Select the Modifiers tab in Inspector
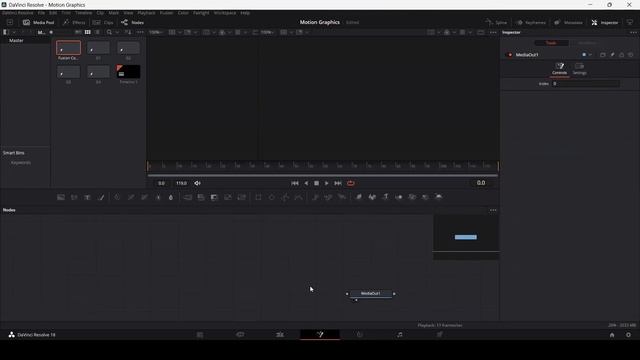This screenshot has width=640, height=360. [587, 43]
